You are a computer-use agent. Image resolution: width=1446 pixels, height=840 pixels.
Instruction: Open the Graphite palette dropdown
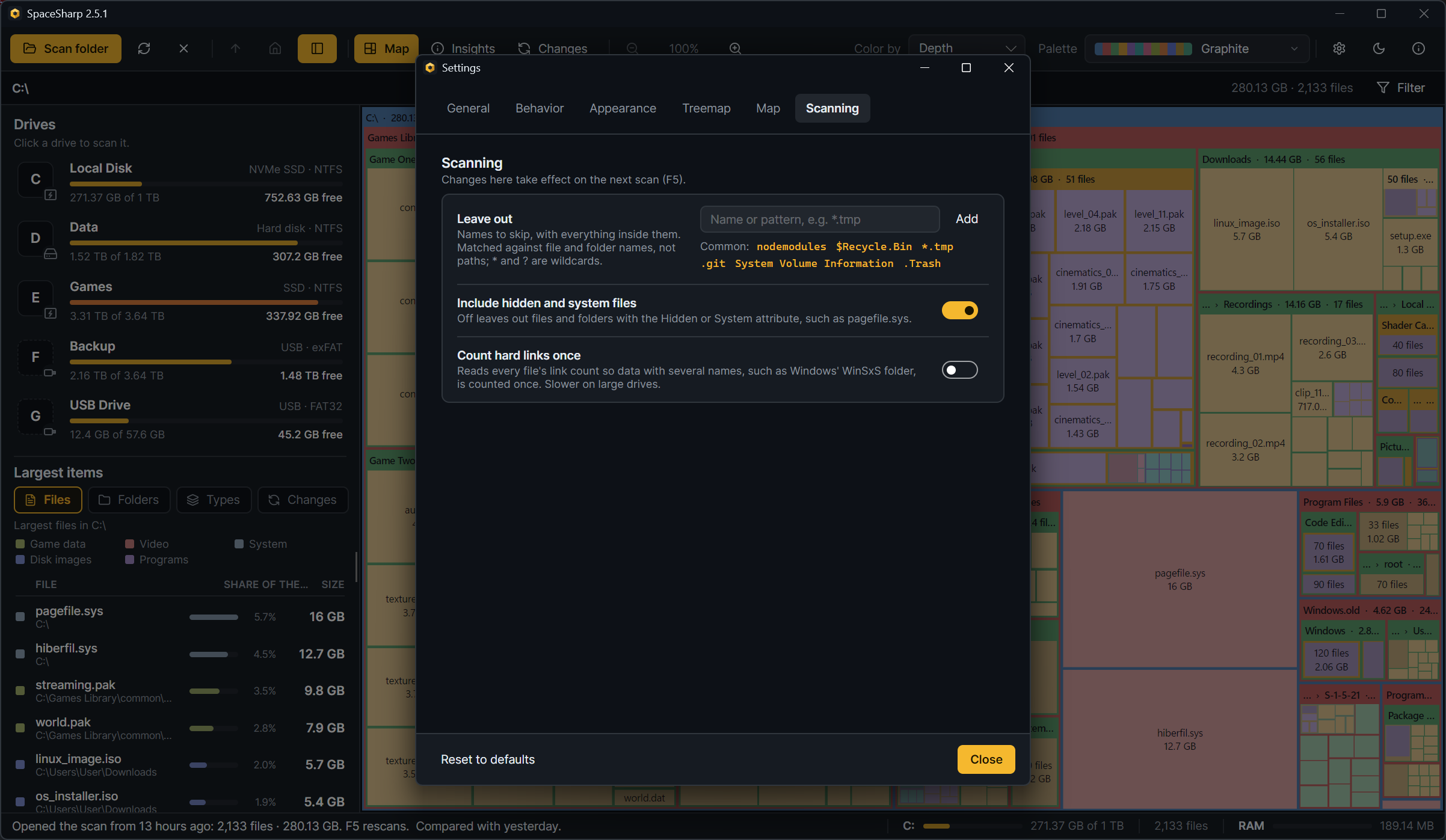click(1197, 49)
